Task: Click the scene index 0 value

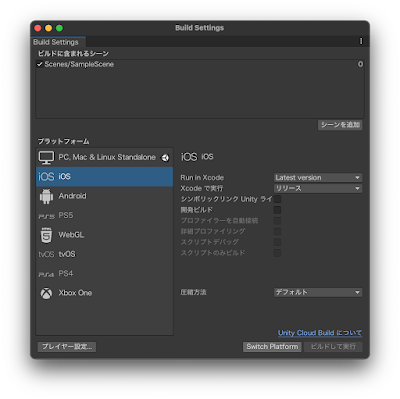Action: pyautogui.click(x=360, y=64)
